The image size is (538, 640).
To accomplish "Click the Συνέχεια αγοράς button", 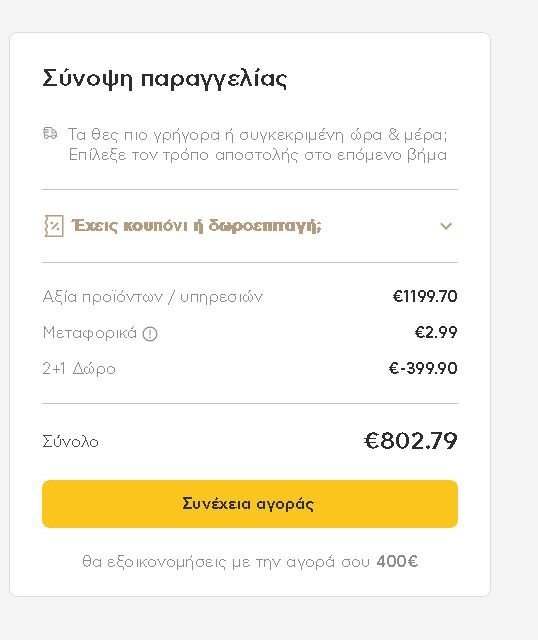I will [250, 504].
